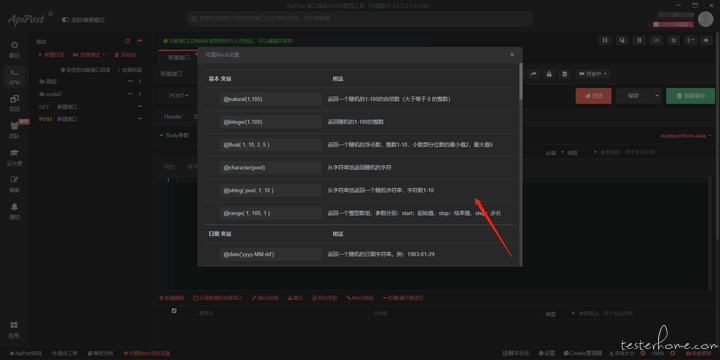Click the B bold toolbar icon
The width and height of the screenshot is (720, 360).
point(639,40)
